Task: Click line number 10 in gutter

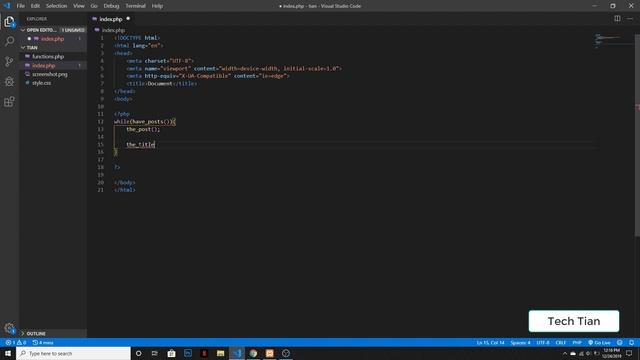Action: [100, 107]
